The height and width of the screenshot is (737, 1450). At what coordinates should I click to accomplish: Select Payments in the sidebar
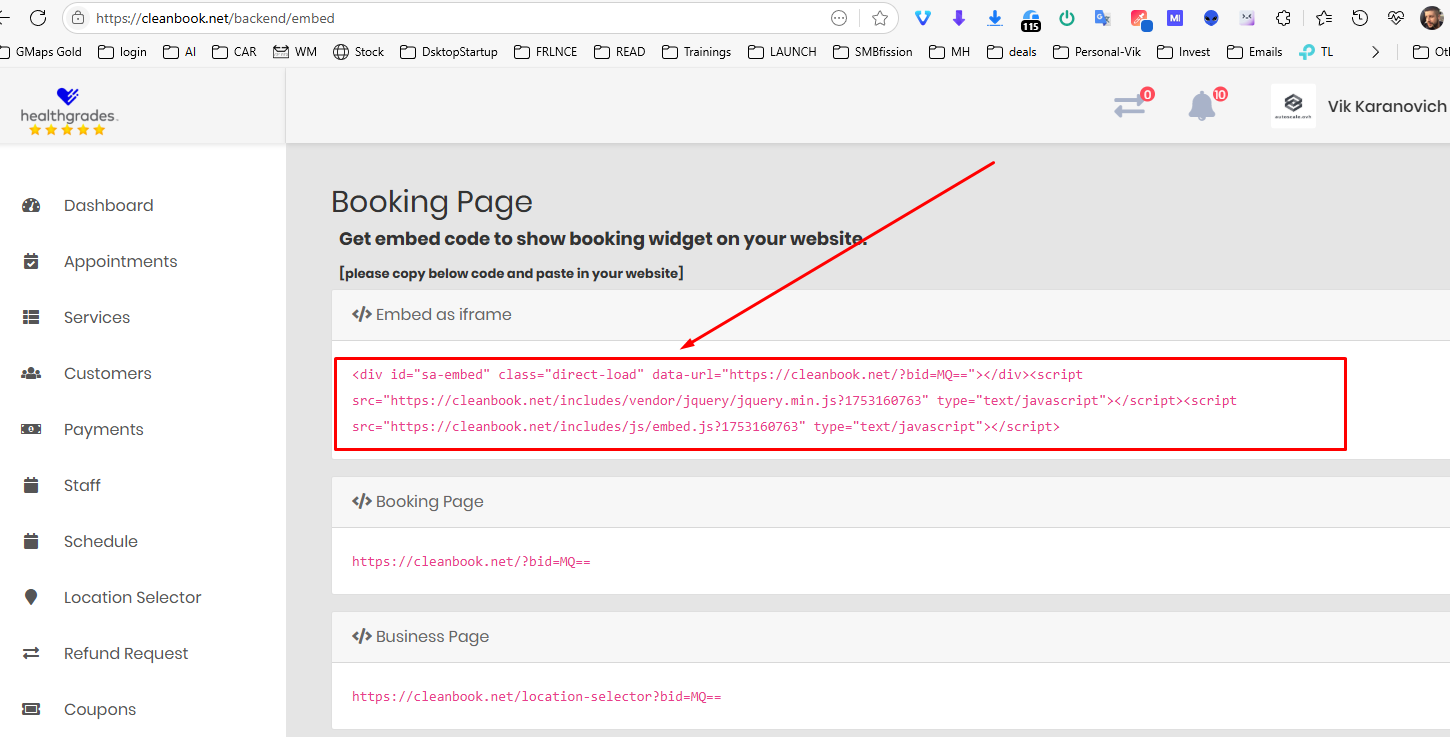[104, 429]
